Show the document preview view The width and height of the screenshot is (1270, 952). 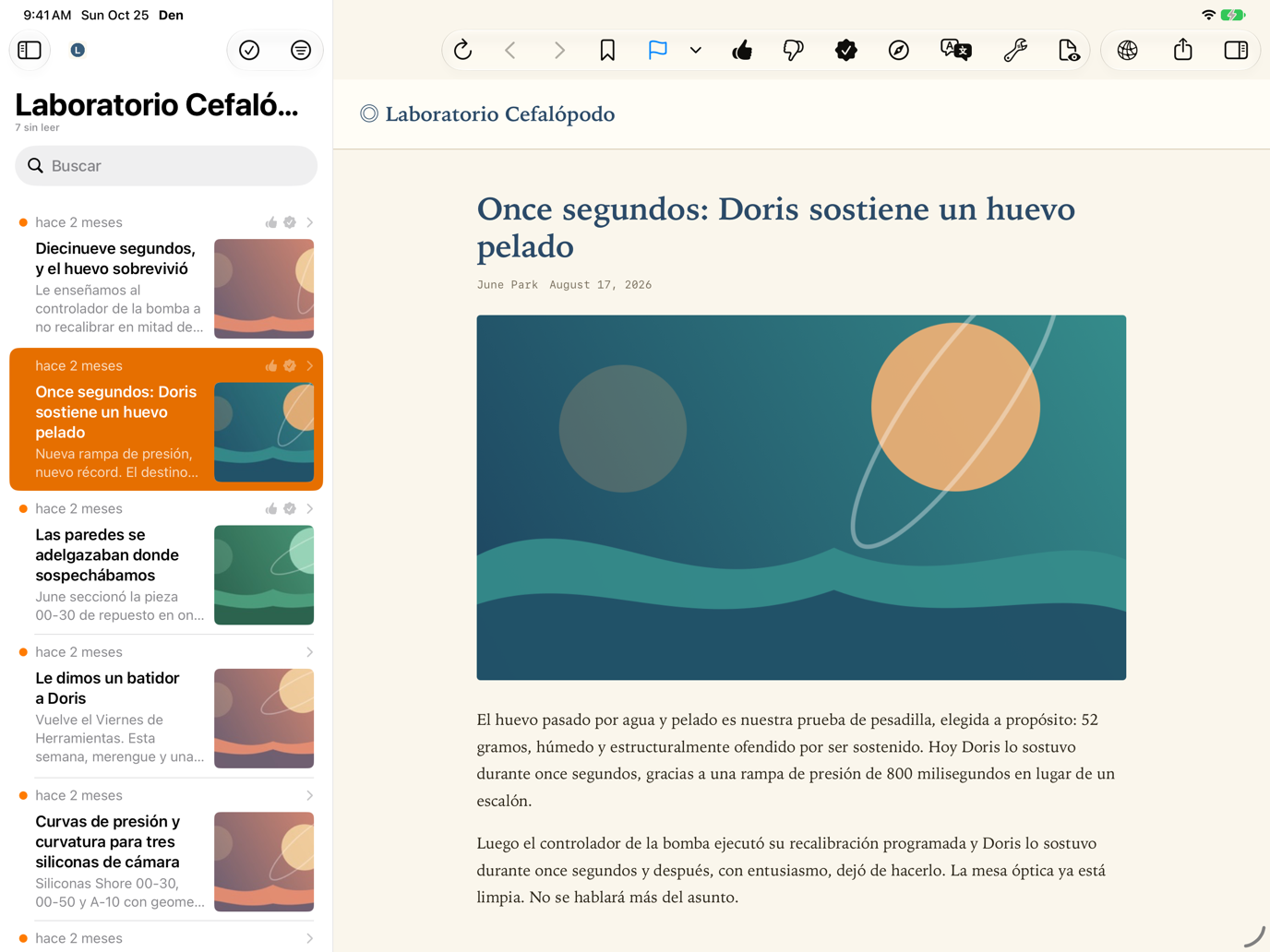(1069, 50)
